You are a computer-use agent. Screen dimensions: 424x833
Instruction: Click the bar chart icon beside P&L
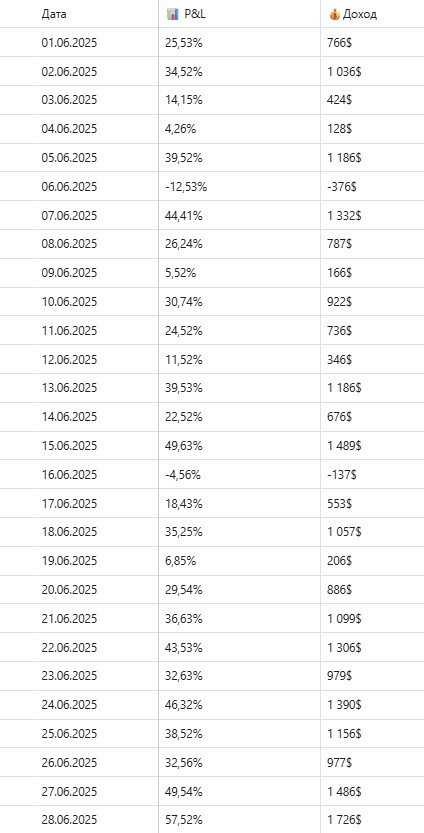pos(173,14)
